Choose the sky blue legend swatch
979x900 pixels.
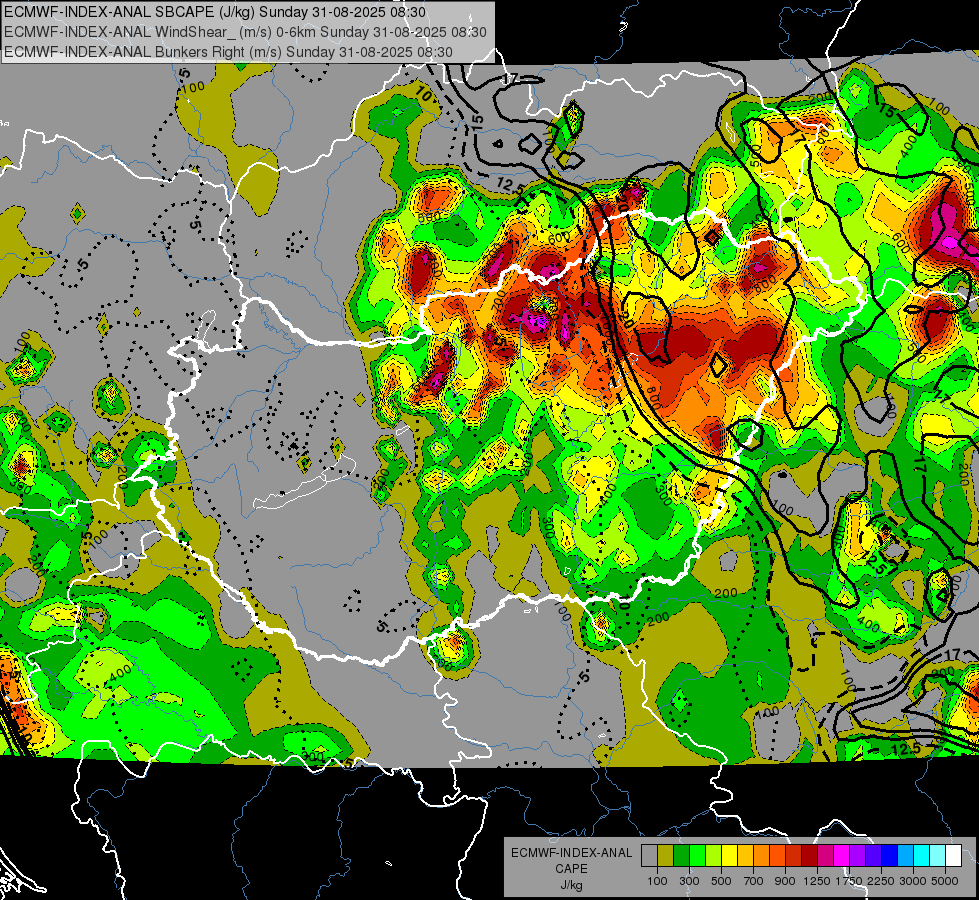pyautogui.click(x=905, y=856)
